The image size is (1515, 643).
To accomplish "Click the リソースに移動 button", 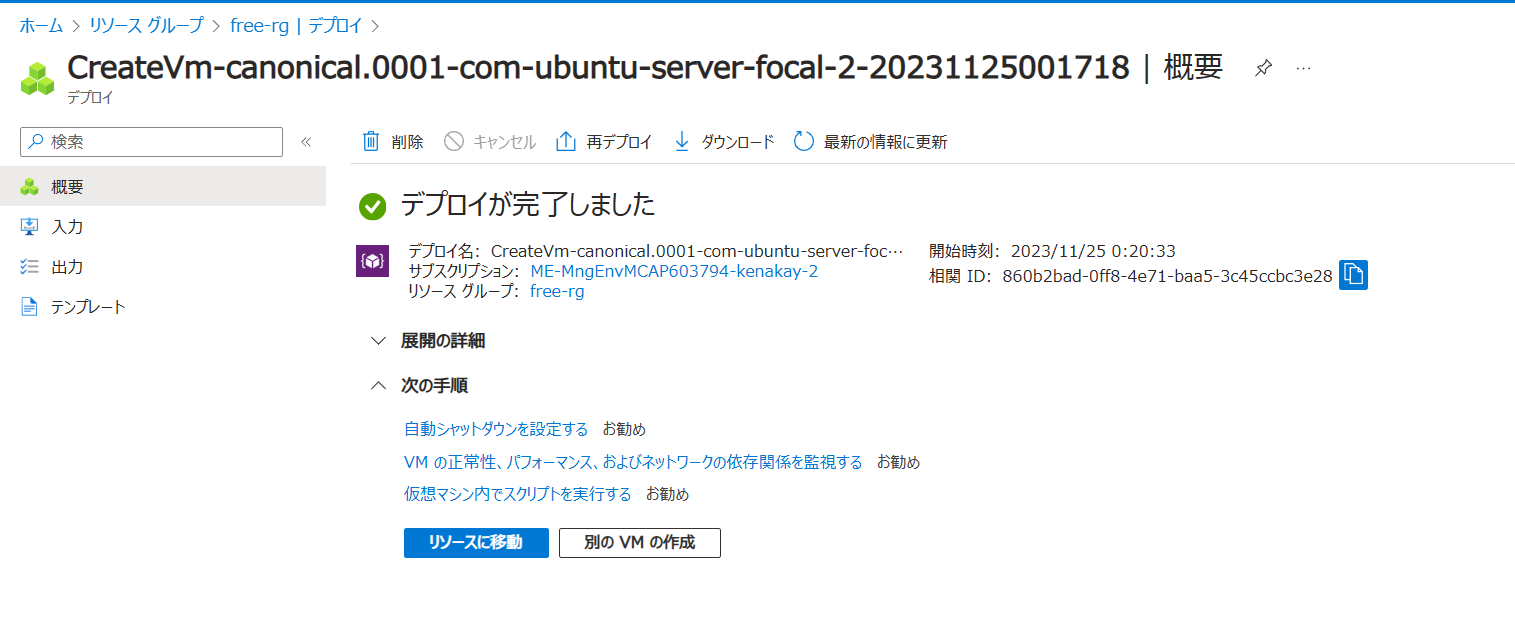I will [x=476, y=543].
